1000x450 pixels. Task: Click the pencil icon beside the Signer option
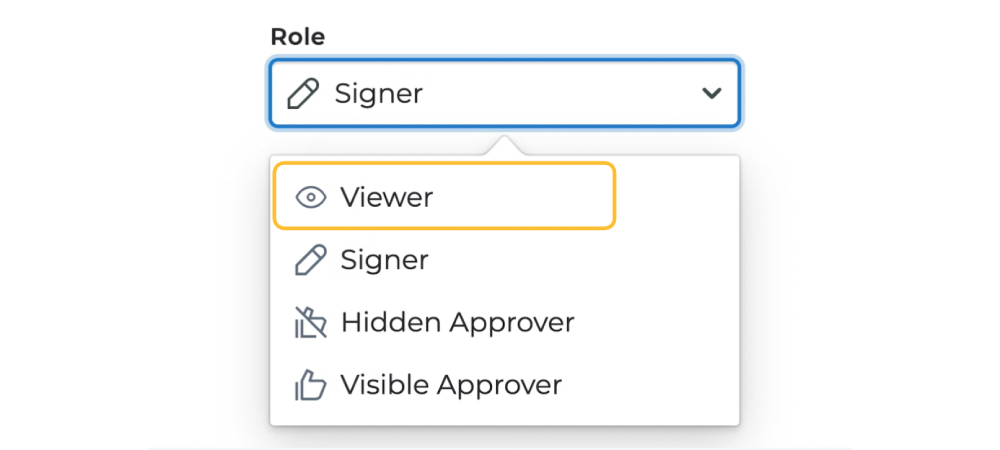coord(311,260)
